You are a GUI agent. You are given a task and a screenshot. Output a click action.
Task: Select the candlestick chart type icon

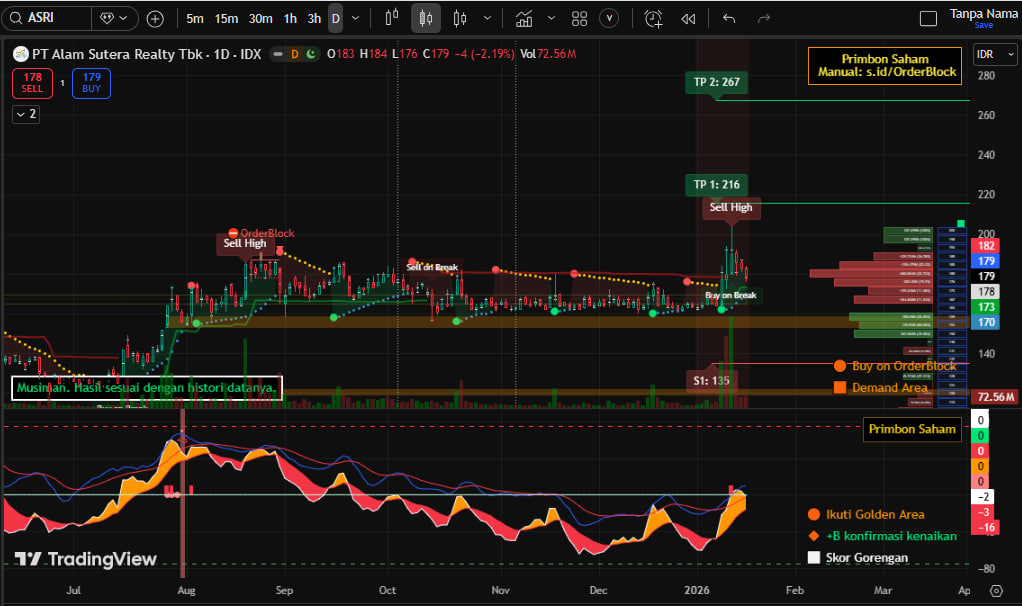coord(426,18)
